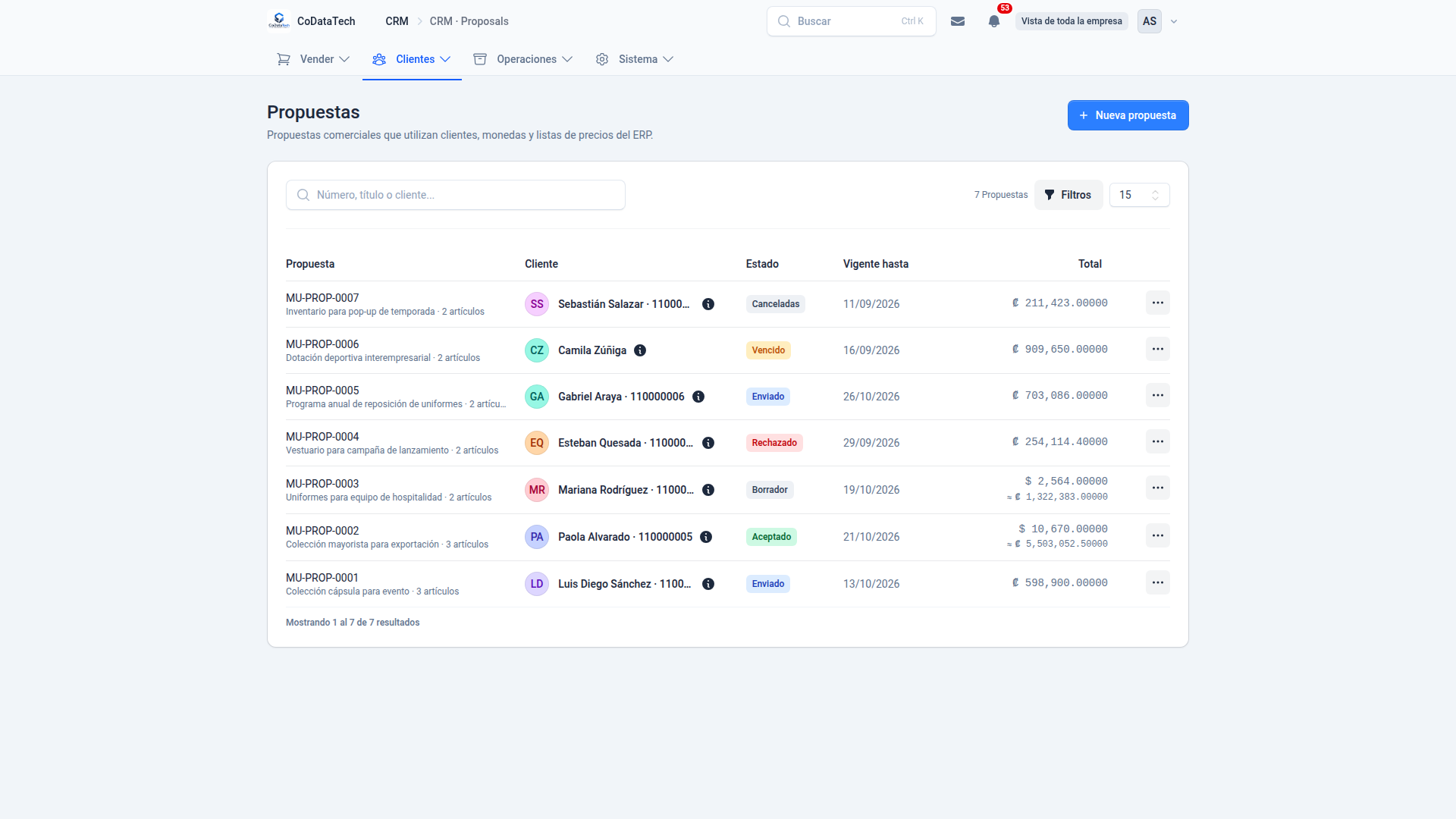This screenshot has height=819, width=1456.
Task: Click info icon beside Paola Alvarado
Action: (x=706, y=537)
